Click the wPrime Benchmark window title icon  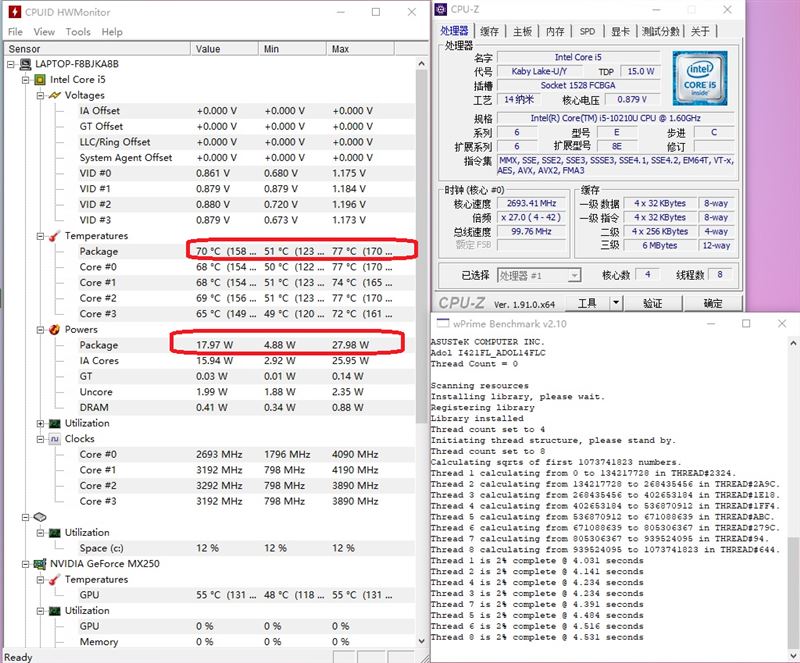coord(443,324)
